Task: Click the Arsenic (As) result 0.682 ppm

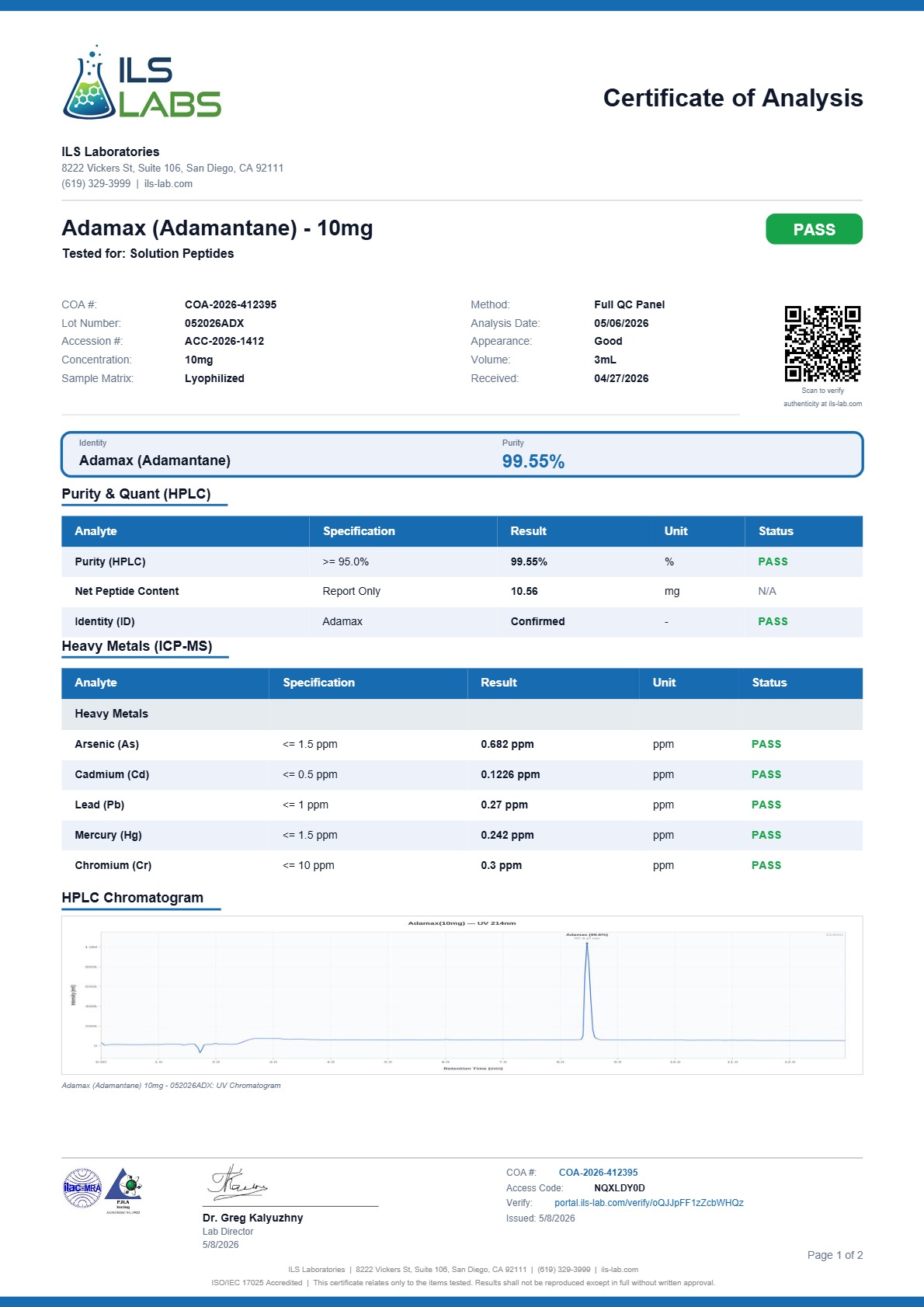Action: point(507,744)
